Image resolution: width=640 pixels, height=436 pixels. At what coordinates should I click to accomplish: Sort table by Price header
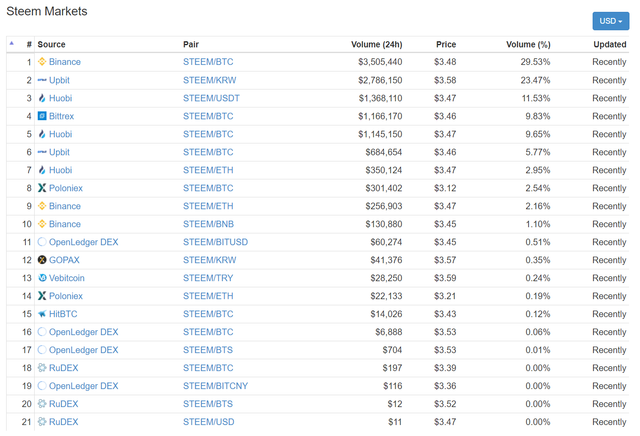[x=446, y=44]
